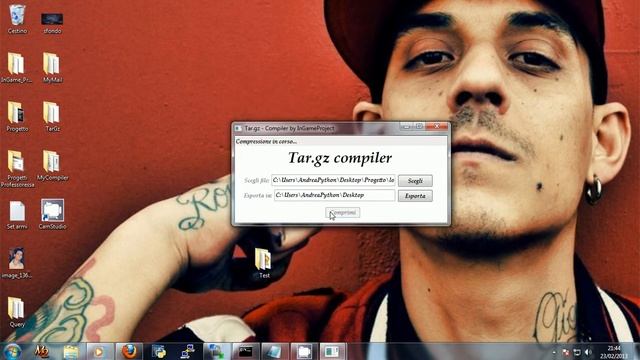Click the Esporta button
Screen dimensions: 640x360
(x=415, y=196)
